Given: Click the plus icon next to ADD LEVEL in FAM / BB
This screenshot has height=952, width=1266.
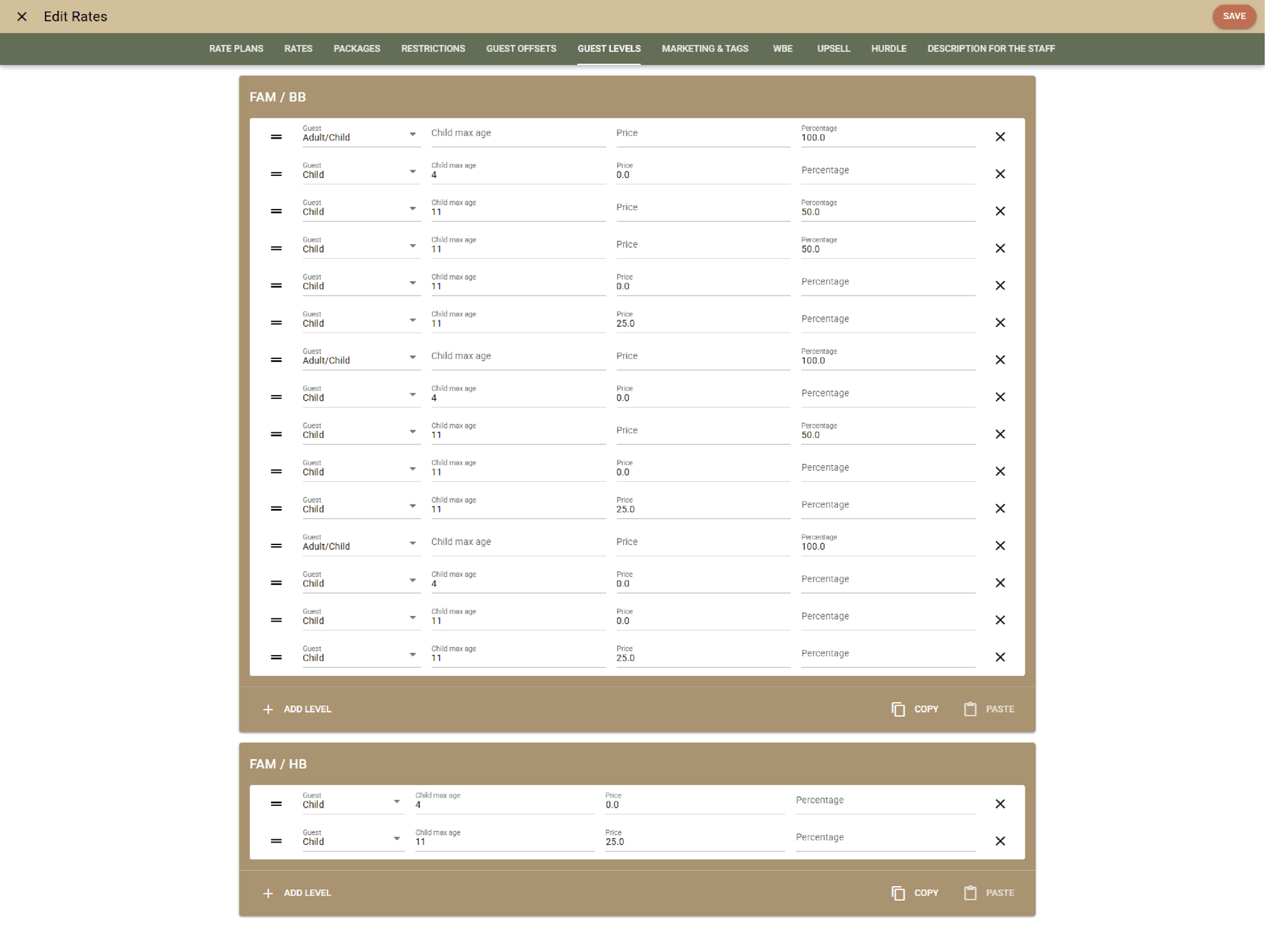Looking at the screenshot, I should 268,709.
